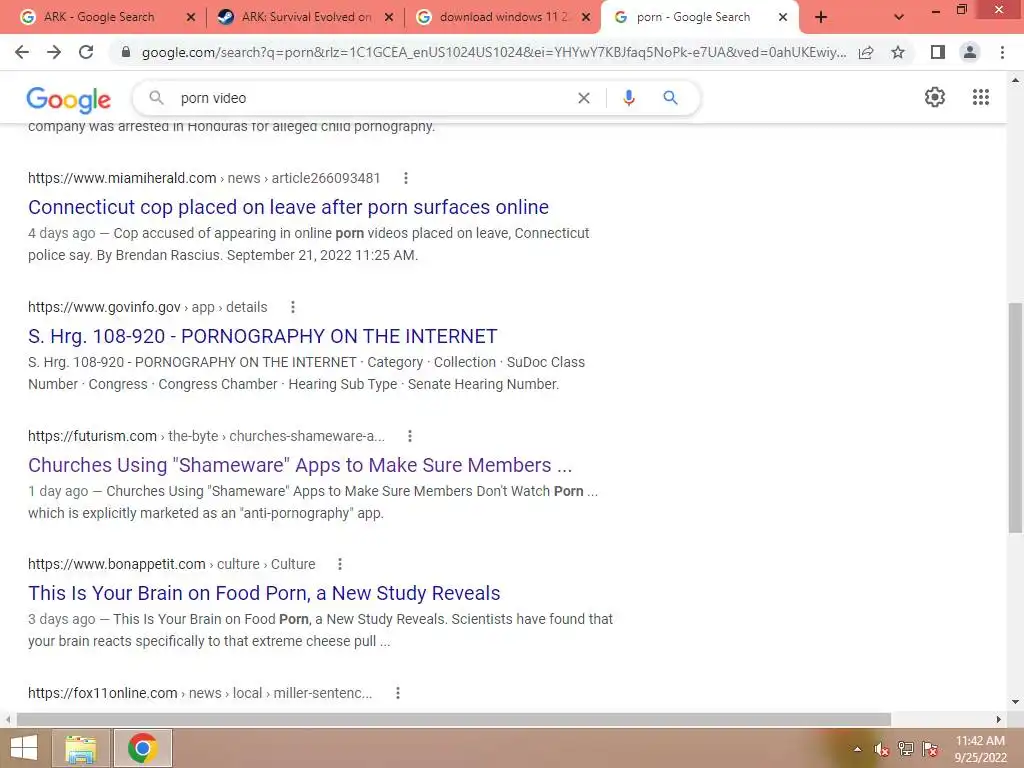Open the Connecticut cop placed on leave article
Image resolution: width=1024 pixels, height=768 pixels.
pyautogui.click(x=288, y=207)
